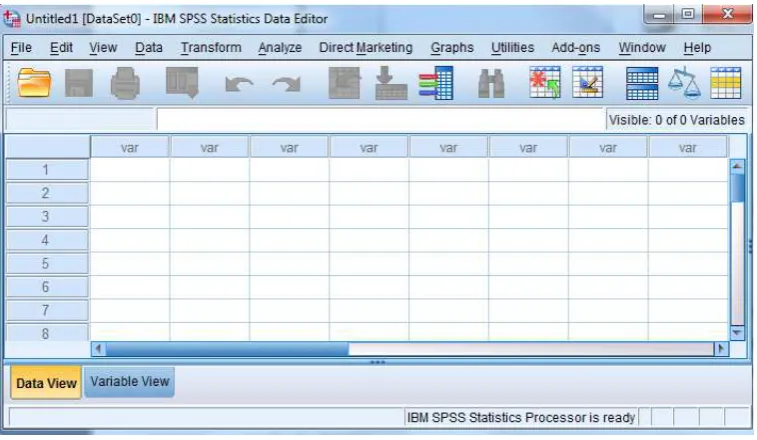Screen dimensions: 757x440
Task: Click the horizontal scrollbar left arrow
Action: click(x=98, y=348)
